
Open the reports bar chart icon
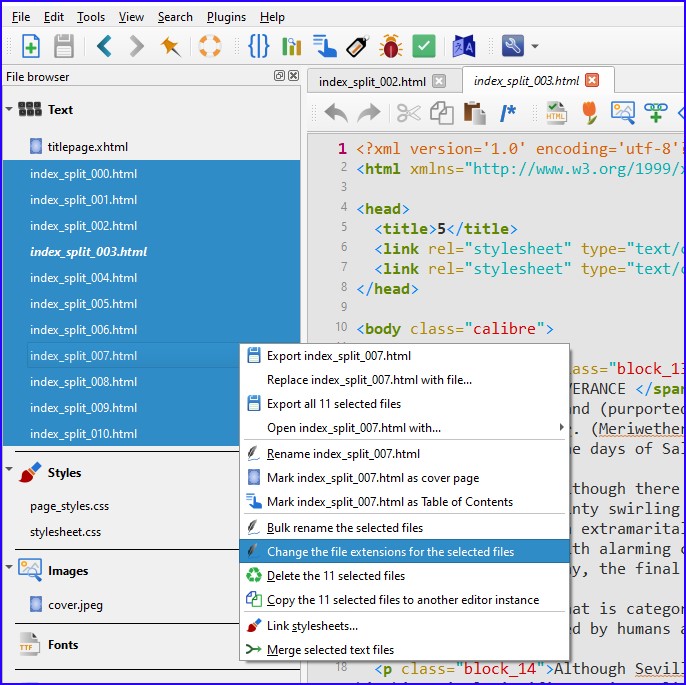[291, 46]
